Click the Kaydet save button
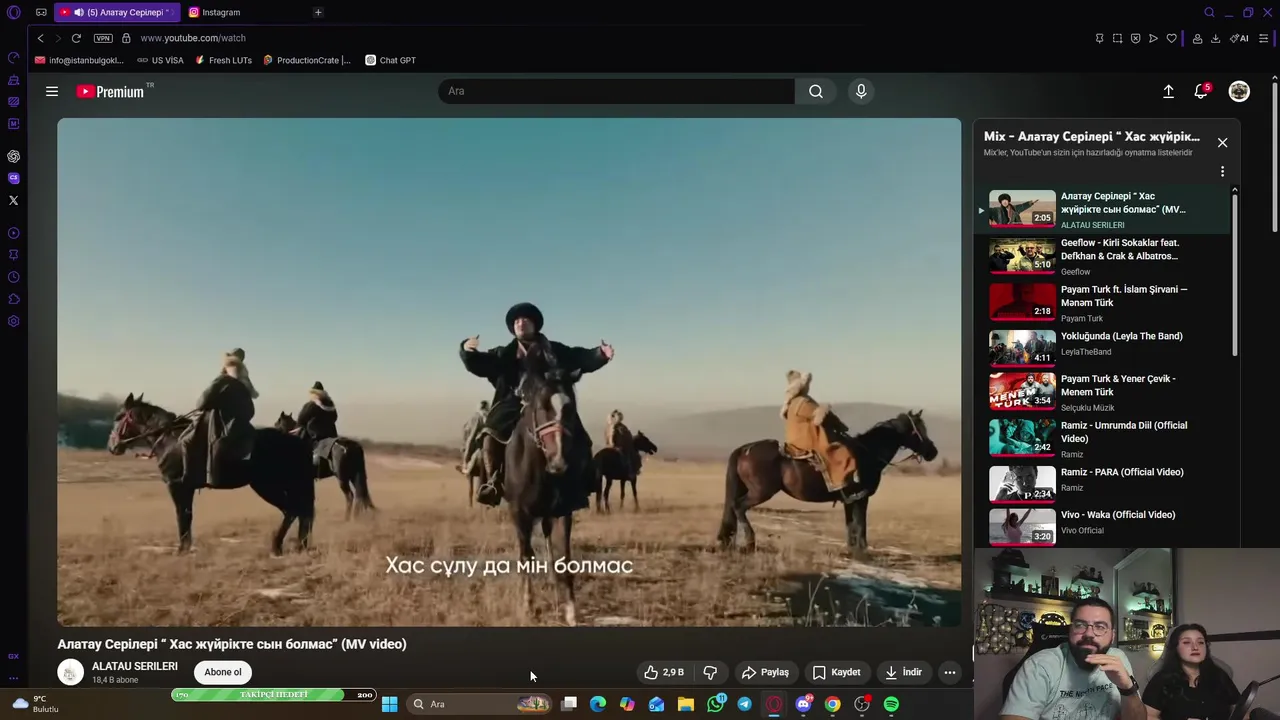This screenshot has width=1280, height=720. click(836, 672)
